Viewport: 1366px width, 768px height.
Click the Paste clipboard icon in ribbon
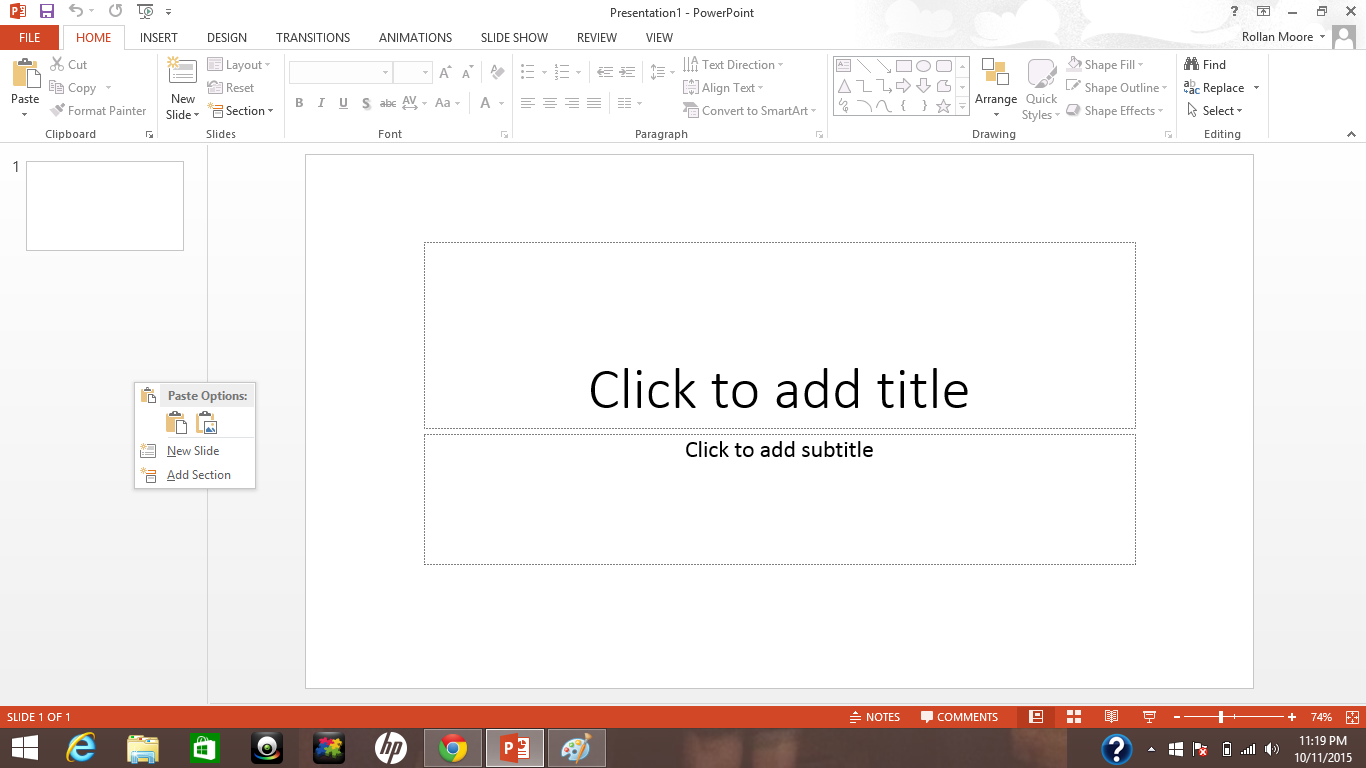(x=25, y=75)
